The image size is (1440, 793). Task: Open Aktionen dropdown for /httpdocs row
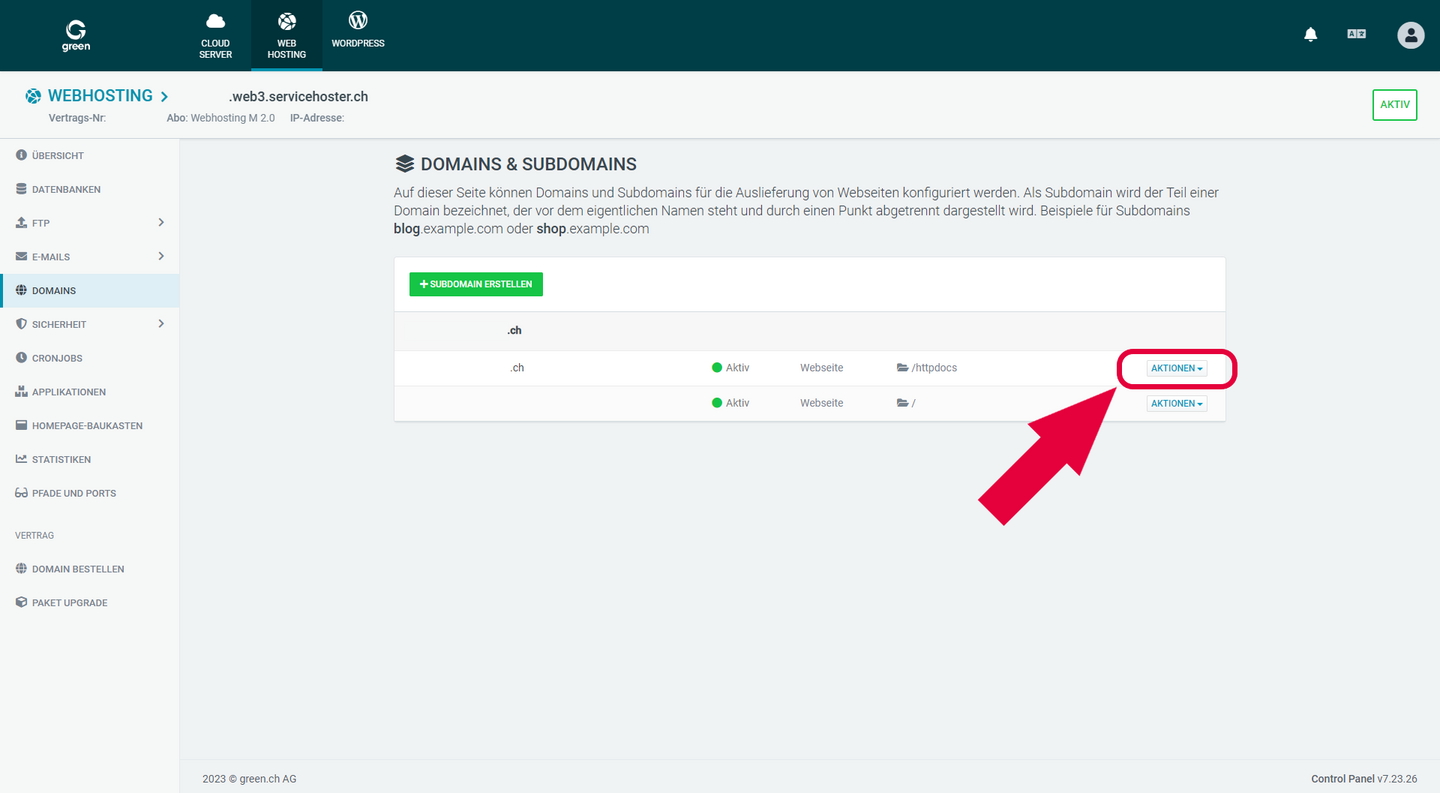[x=1177, y=368]
